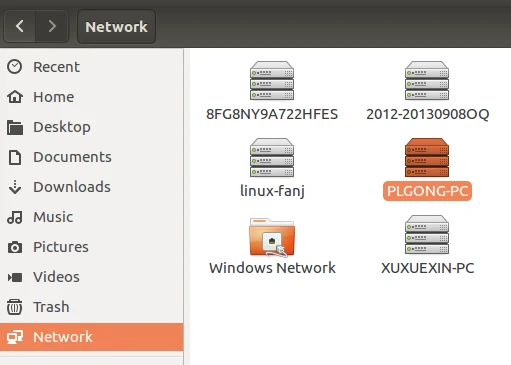Click the PLGONG-PC name label
511x365 pixels.
(427, 191)
